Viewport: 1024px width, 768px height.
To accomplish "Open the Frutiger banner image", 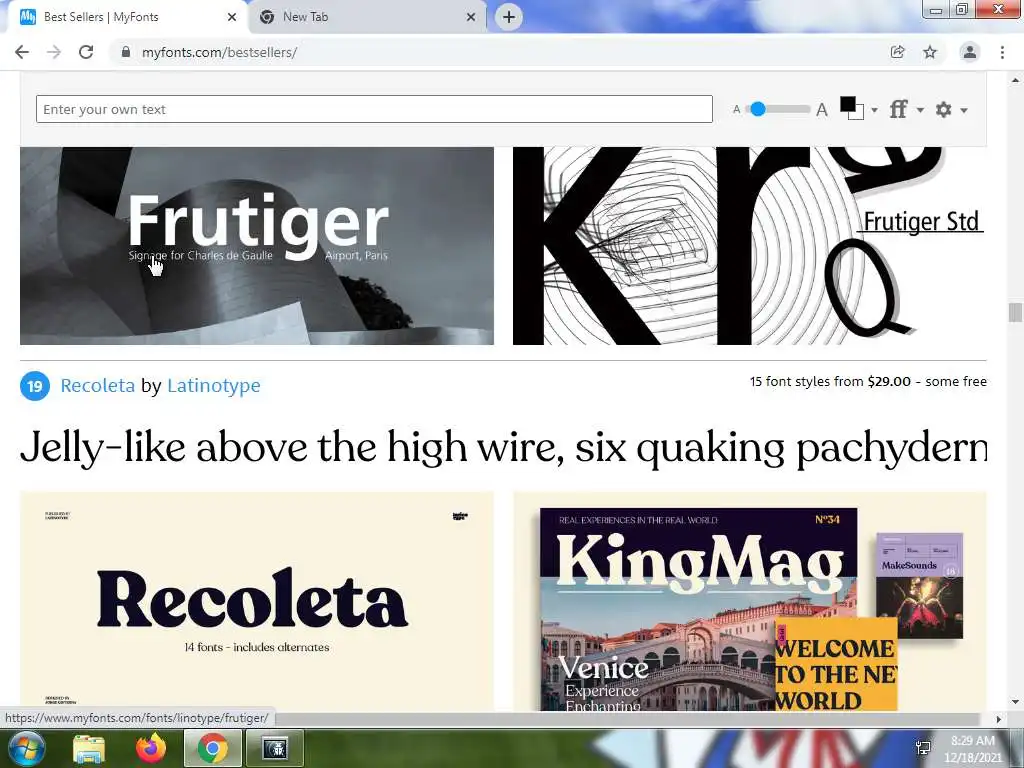I will click(257, 246).
